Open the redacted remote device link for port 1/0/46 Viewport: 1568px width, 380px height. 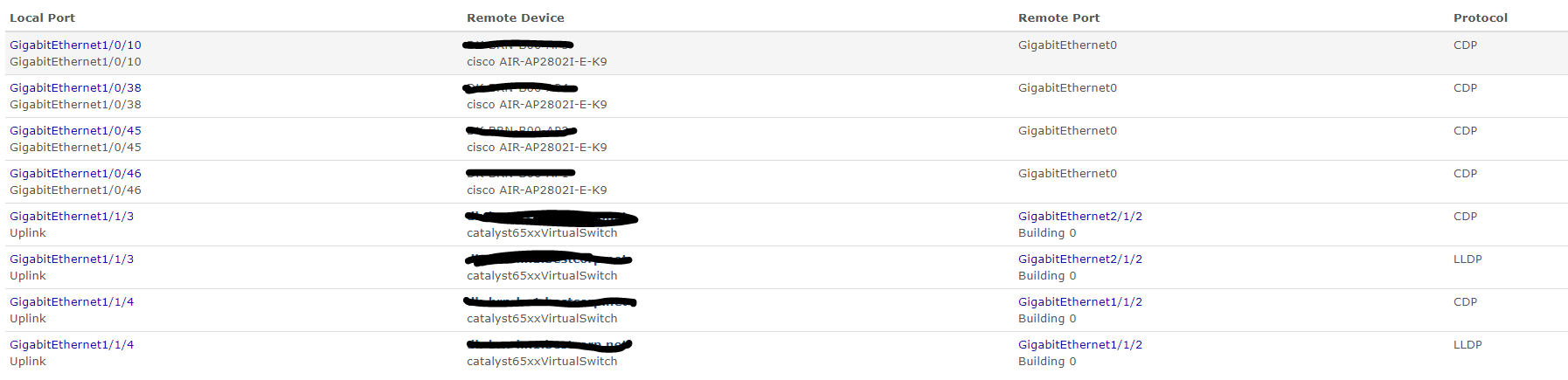[520, 174]
